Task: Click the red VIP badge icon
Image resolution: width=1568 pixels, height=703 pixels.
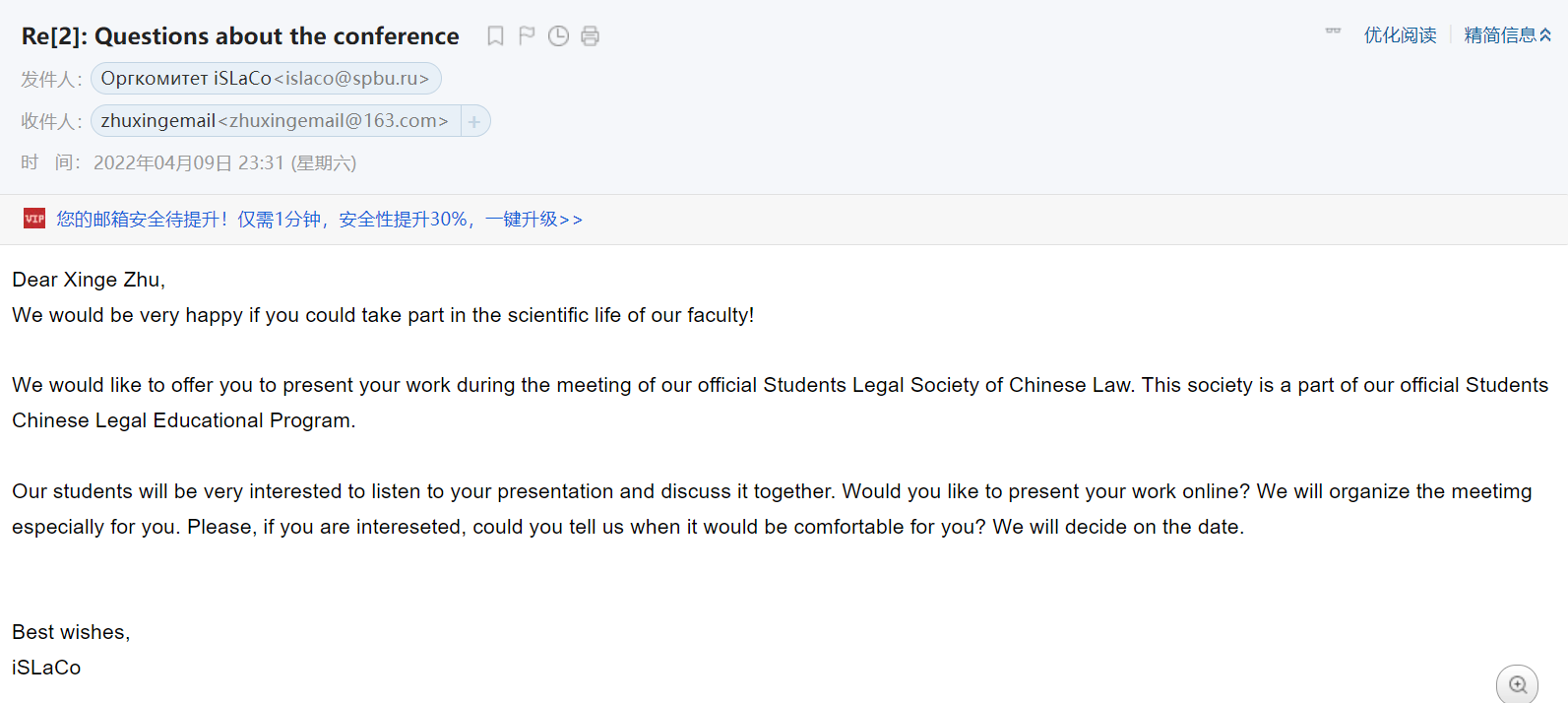Action: 34,219
